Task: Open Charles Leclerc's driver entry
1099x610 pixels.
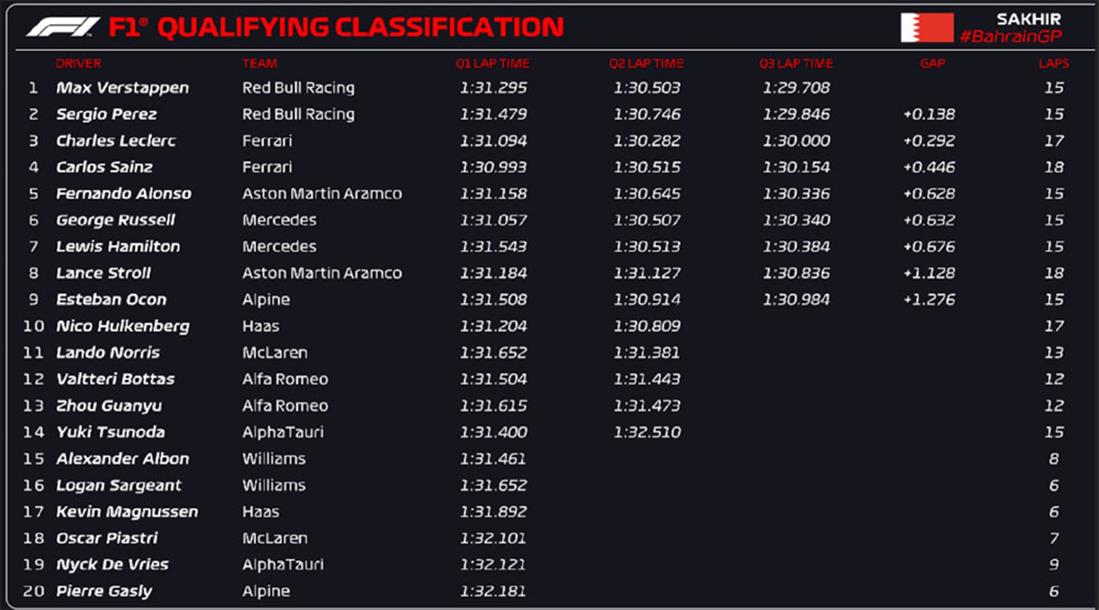Action: click(115, 141)
